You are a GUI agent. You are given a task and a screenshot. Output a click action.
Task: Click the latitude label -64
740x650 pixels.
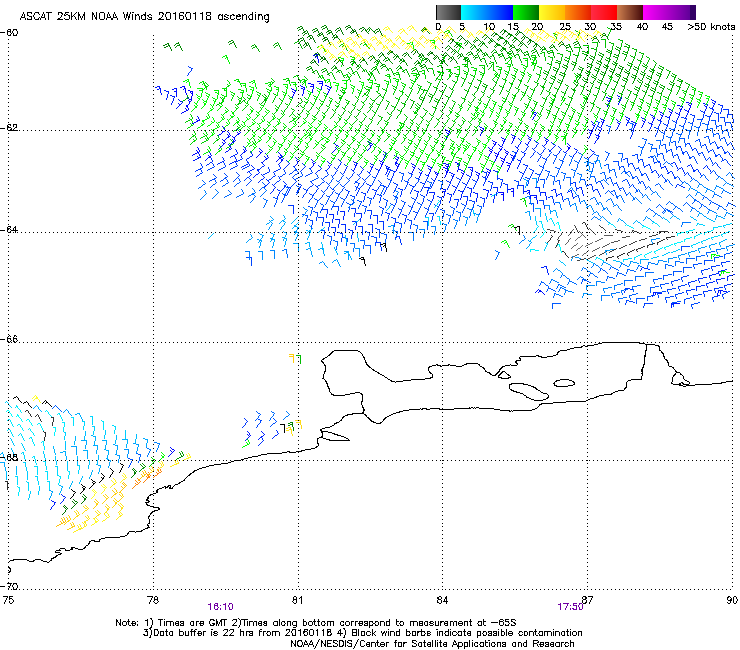point(10,230)
